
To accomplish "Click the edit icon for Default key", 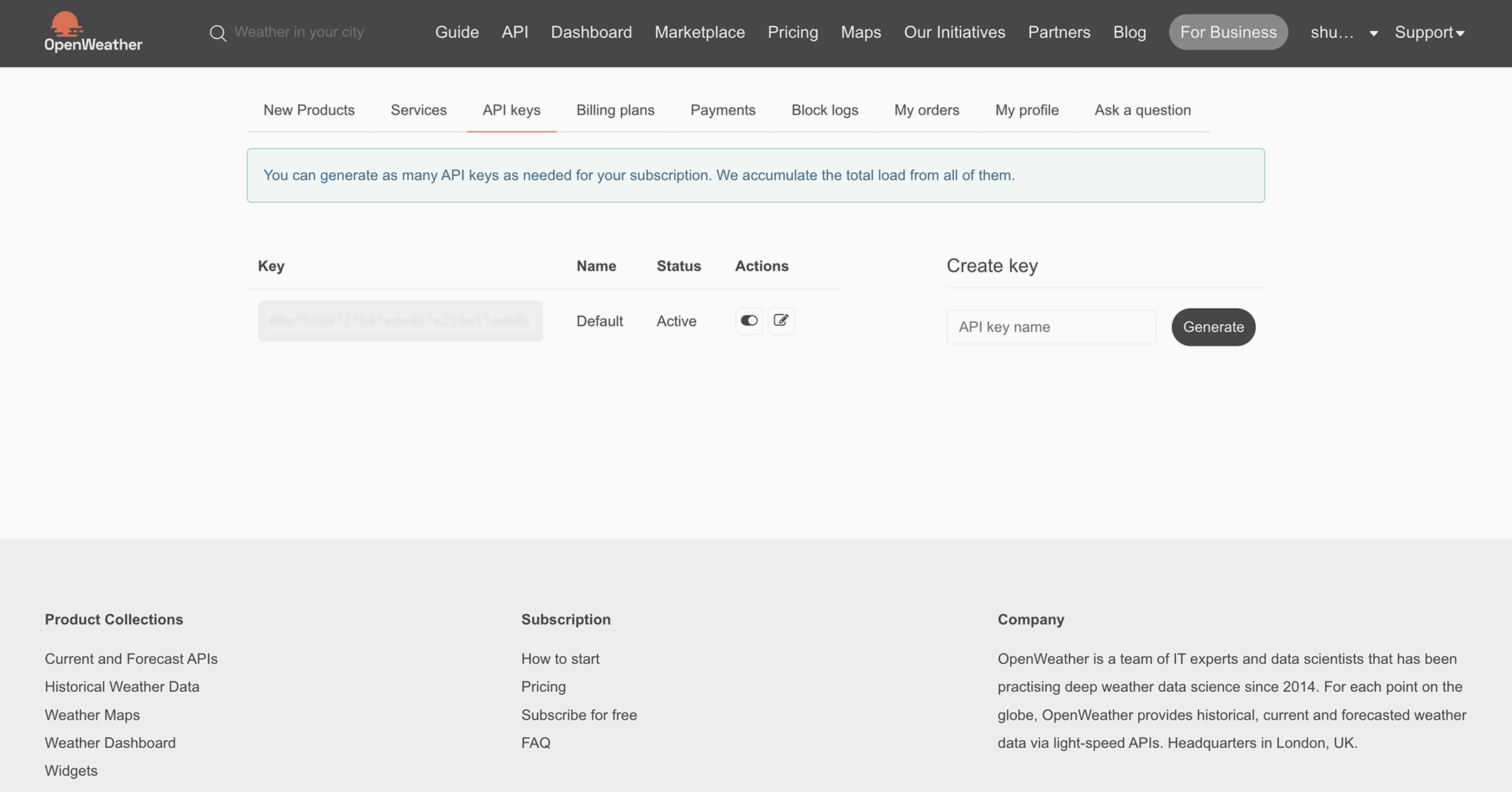I will pos(780,321).
